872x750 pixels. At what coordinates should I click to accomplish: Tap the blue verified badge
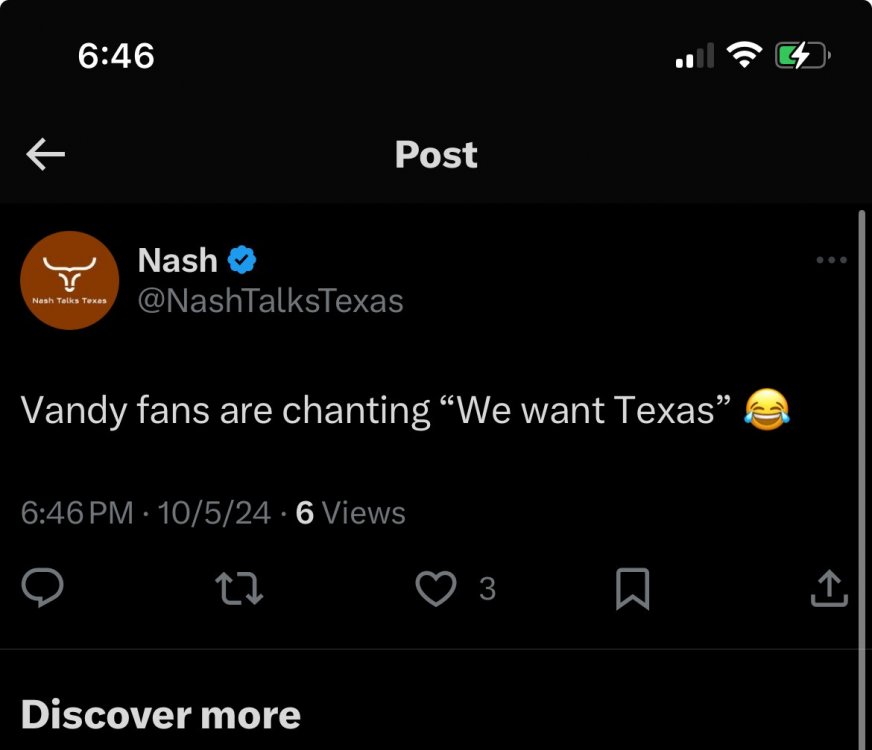(242, 260)
